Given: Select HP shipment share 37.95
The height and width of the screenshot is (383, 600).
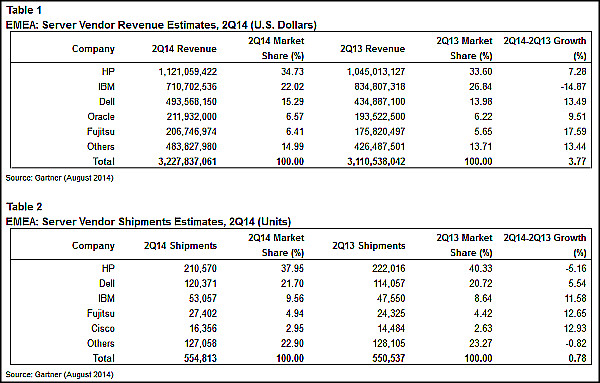Looking at the screenshot, I should [292, 268].
